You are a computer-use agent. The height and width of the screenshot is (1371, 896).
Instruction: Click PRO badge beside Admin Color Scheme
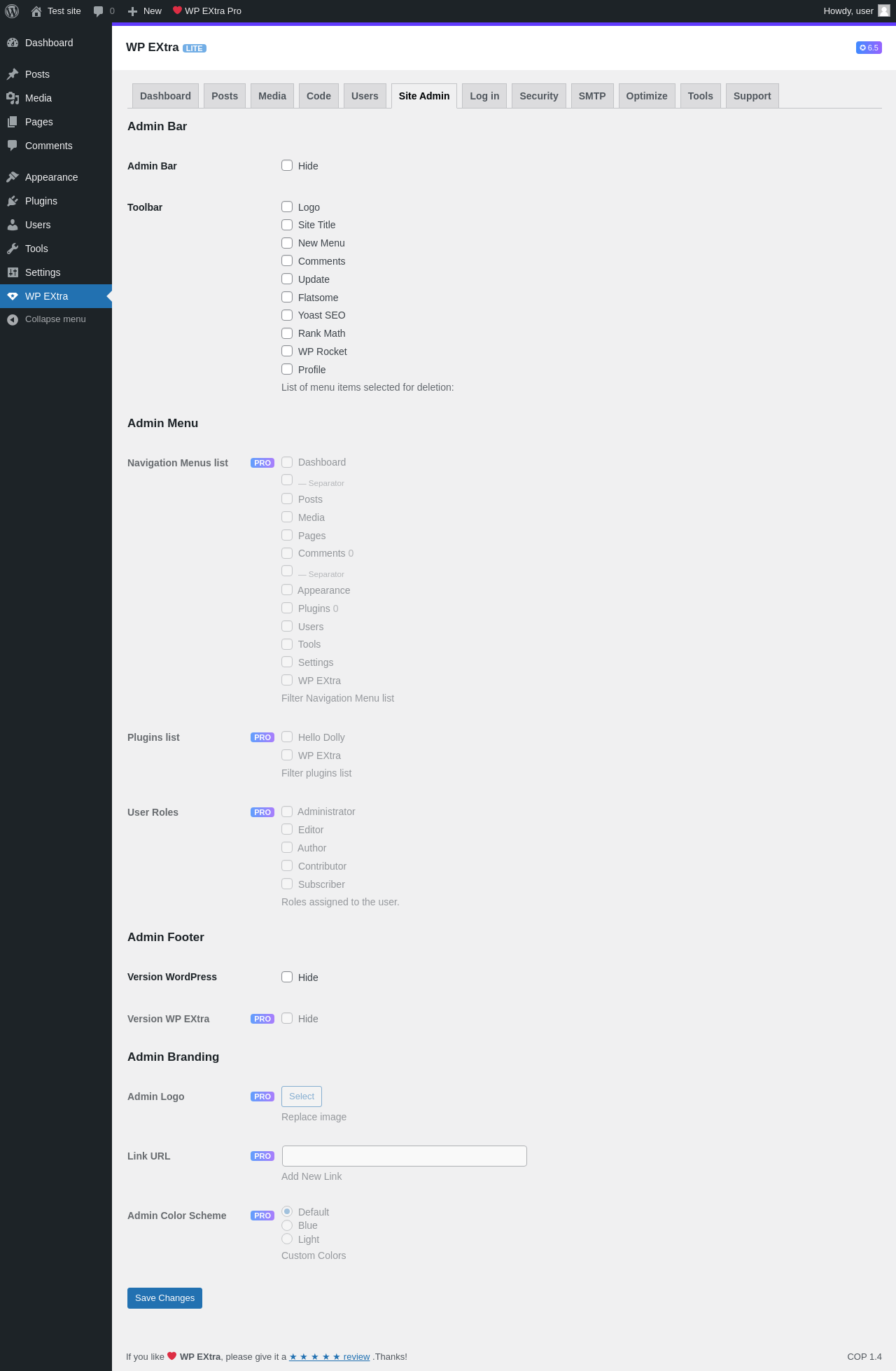(x=262, y=1216)
